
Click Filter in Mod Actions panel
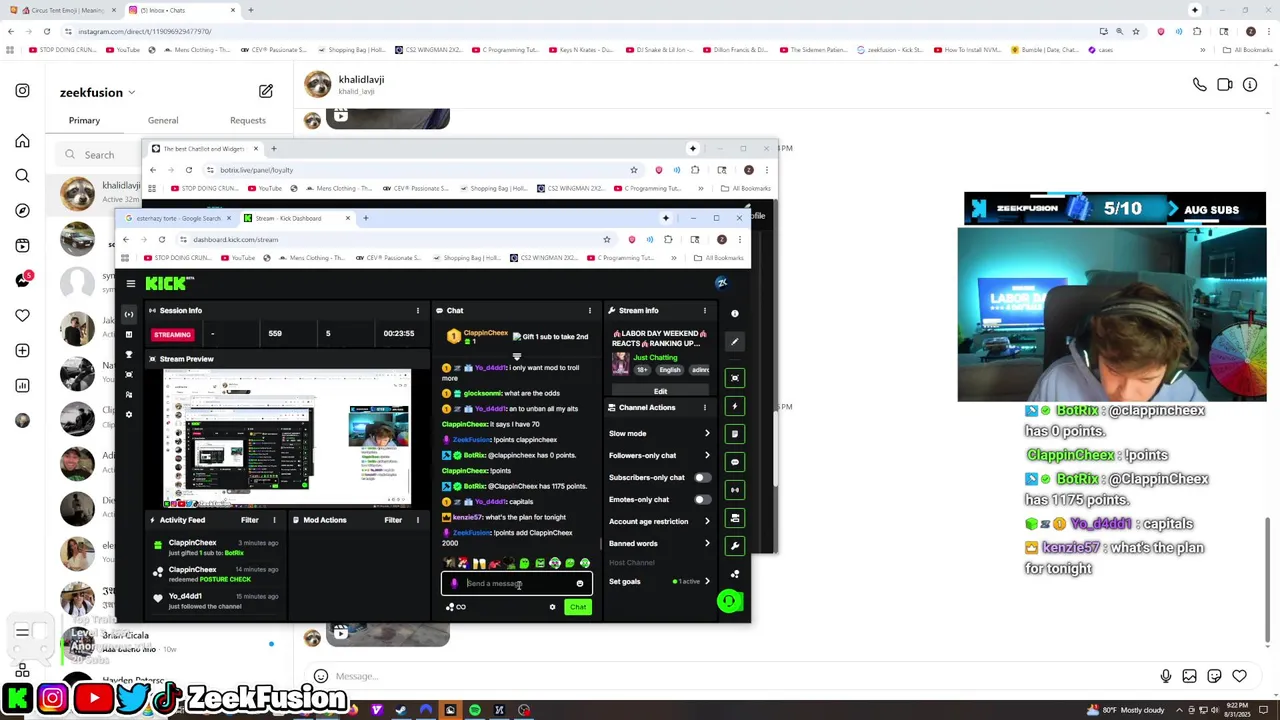393,520
